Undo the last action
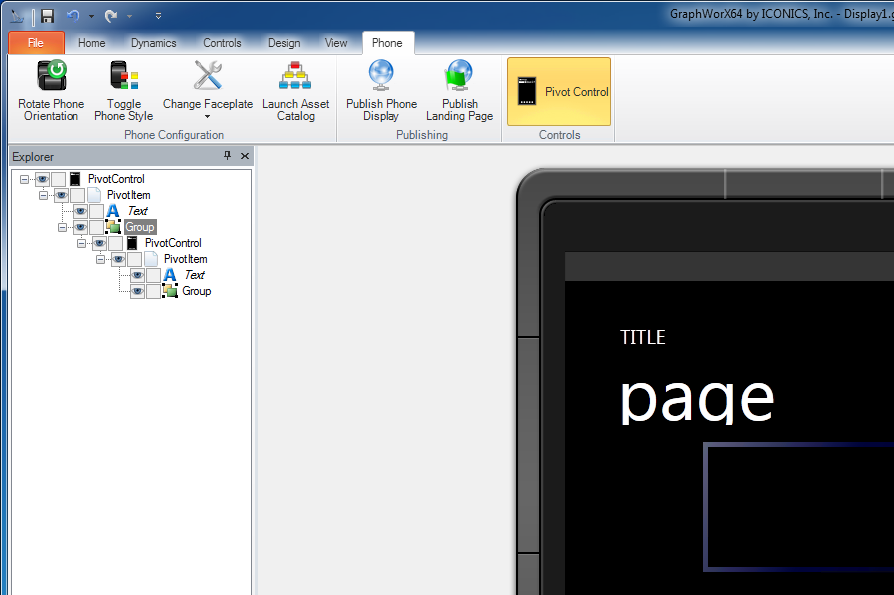894x595 pixels. point(72,16)
